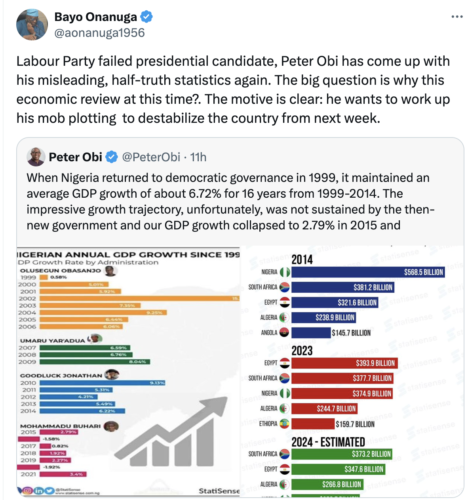
Task: Click the main tweet text about Labour Party
Action: tap(233, 90)
